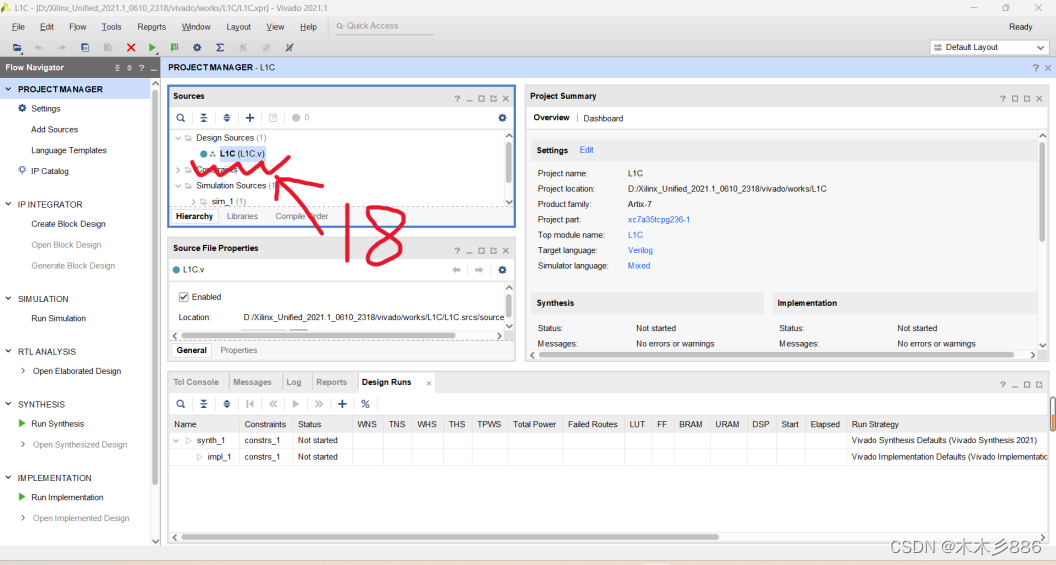Collapse the Simulation Sources folder
Image resolution: width=1056 pixels, height=565 pixels.
point(178,186)
